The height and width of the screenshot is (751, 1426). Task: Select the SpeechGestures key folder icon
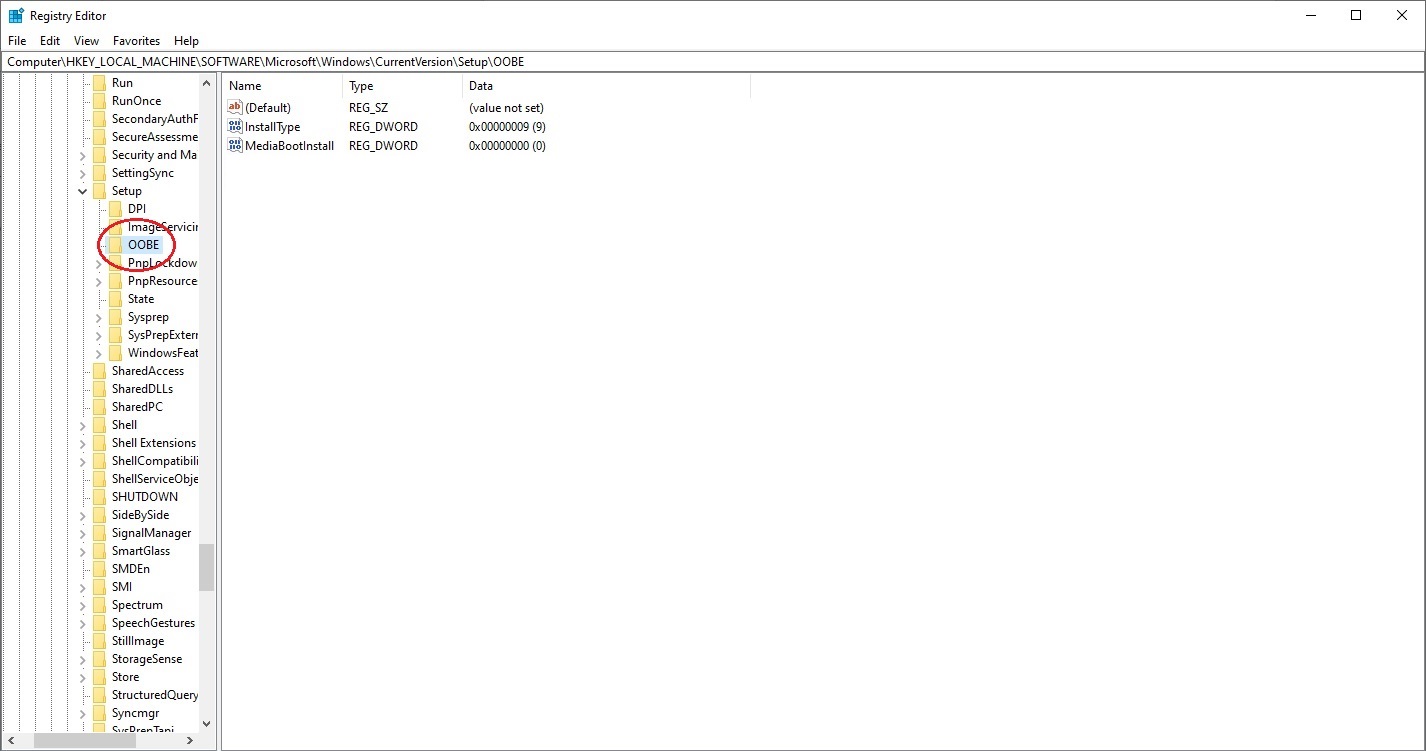(x=99, y=623)
